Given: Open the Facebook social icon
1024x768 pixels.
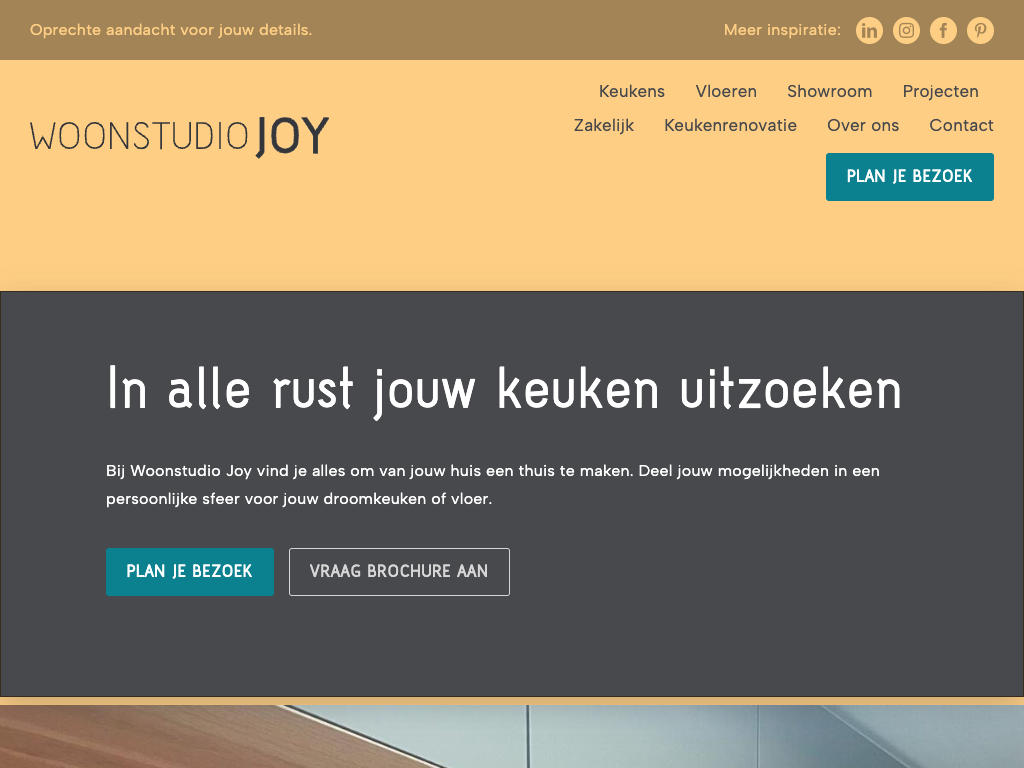Looking at the screenshot, I should (x=943, y=31).
